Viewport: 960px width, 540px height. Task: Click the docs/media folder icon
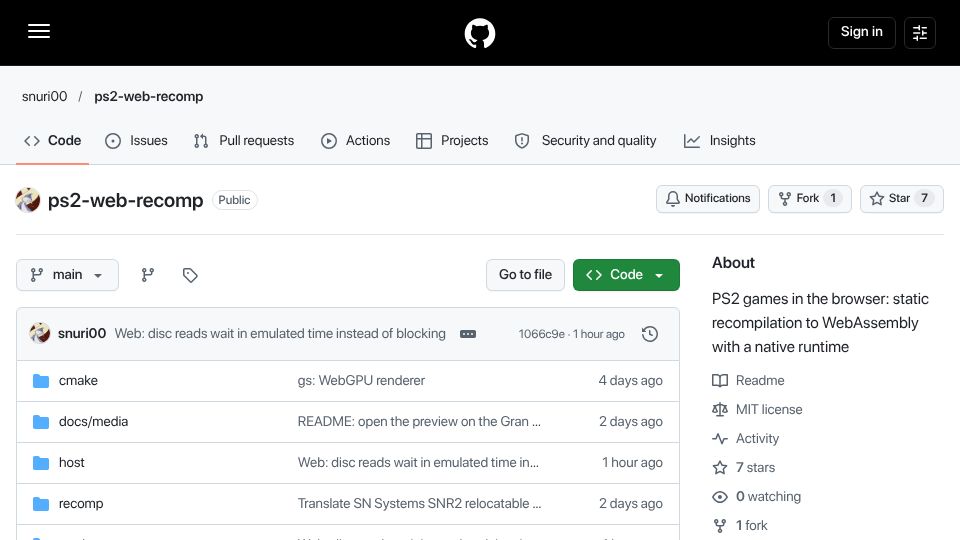pos(41,422)
